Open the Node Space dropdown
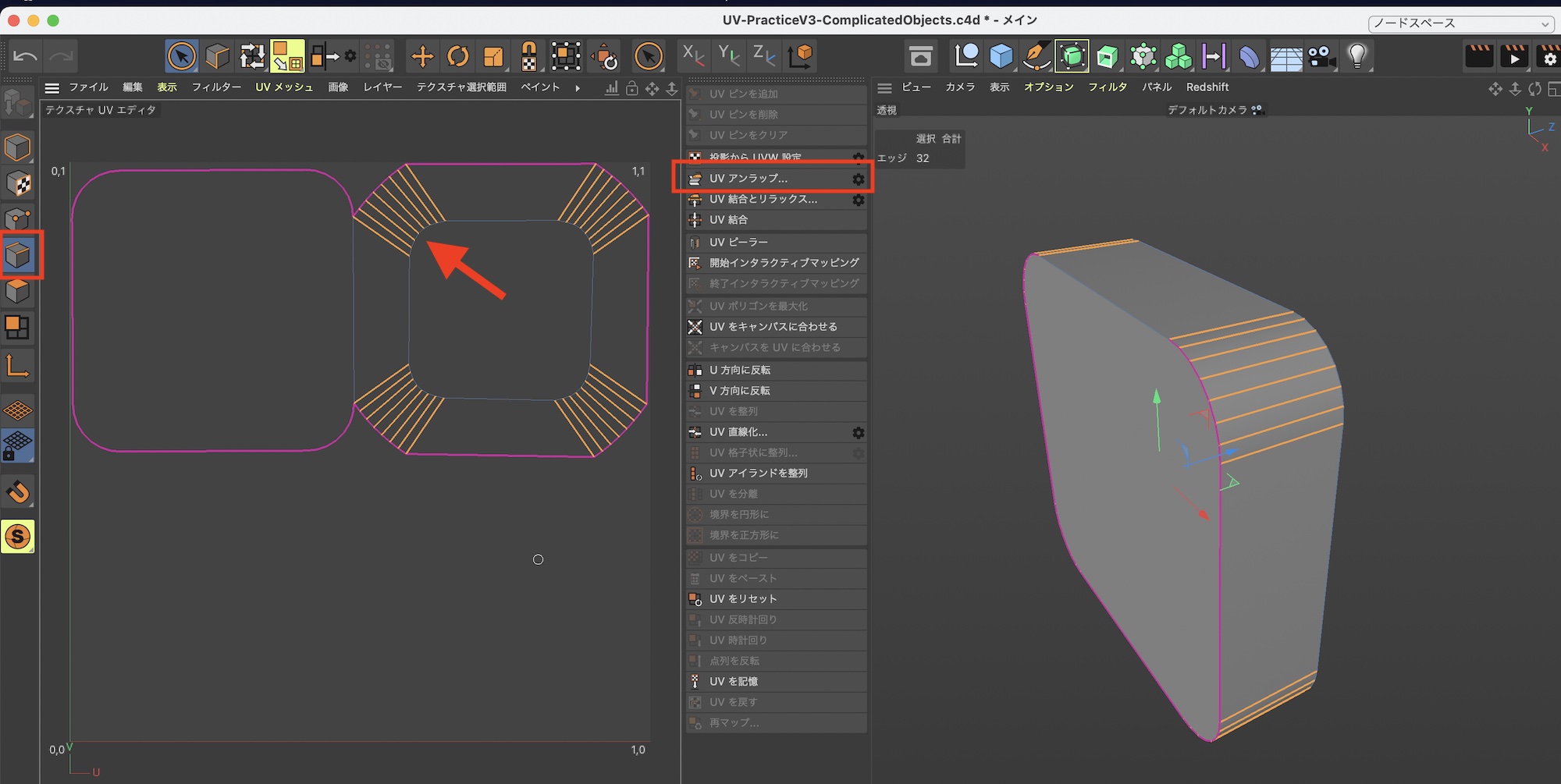Image resolution: width=1561 pixels, height=784 pixels. coord(1460,23)
